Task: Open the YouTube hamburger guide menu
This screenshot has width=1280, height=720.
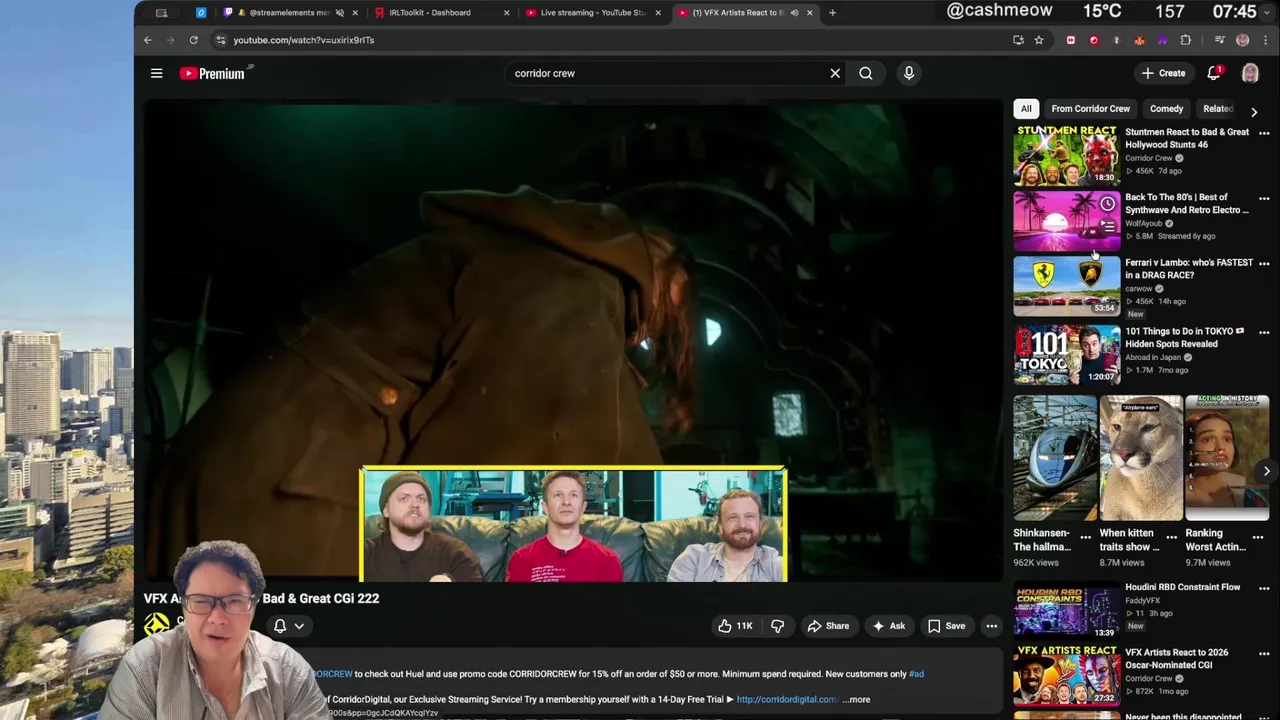Action: (x=156, y=73)
